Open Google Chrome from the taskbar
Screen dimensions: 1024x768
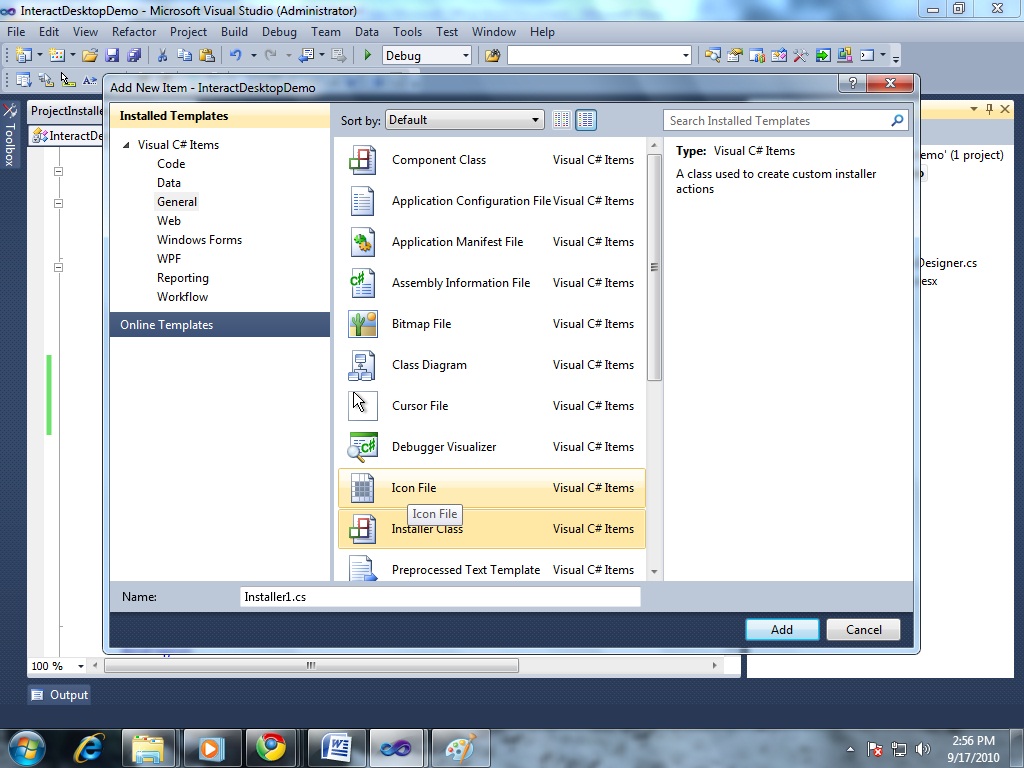point(271,748)
